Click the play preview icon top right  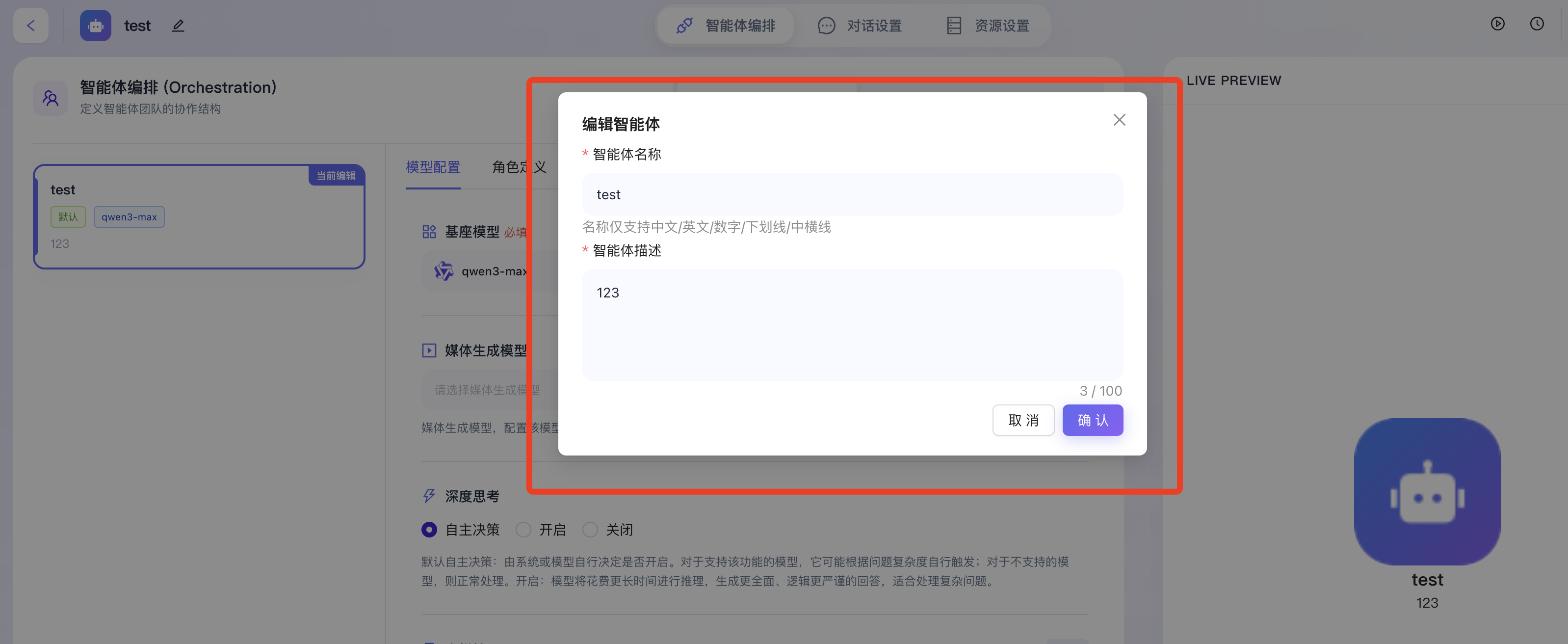(x=1497, y=24)
